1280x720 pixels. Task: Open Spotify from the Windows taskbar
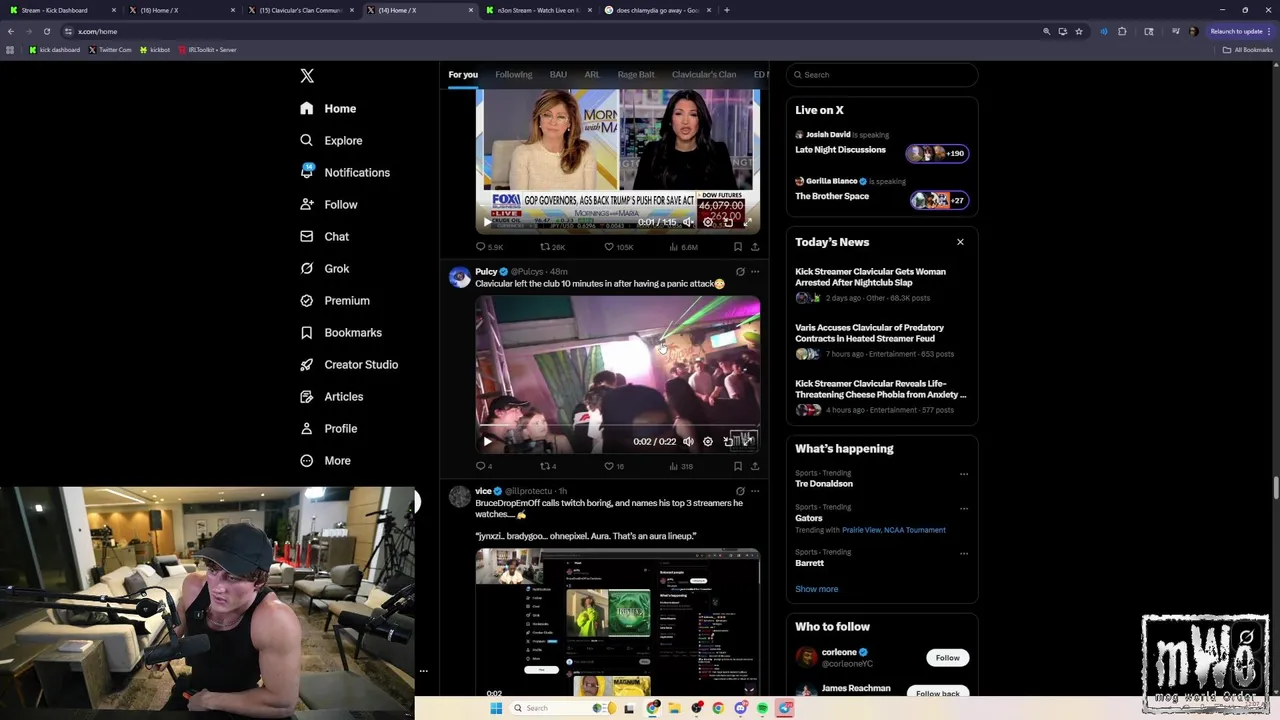click(x=762, y=708)
